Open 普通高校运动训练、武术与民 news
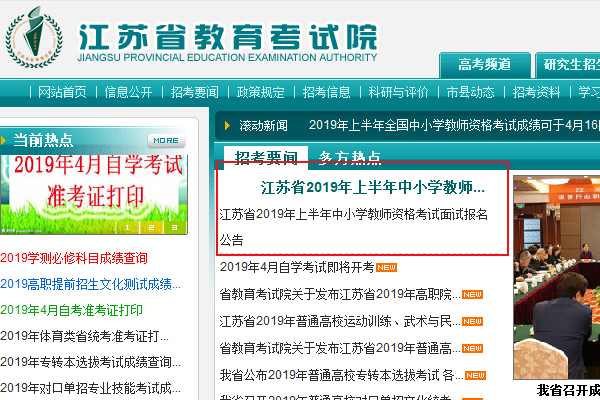The image size is (600, 400). click(340, 321)
